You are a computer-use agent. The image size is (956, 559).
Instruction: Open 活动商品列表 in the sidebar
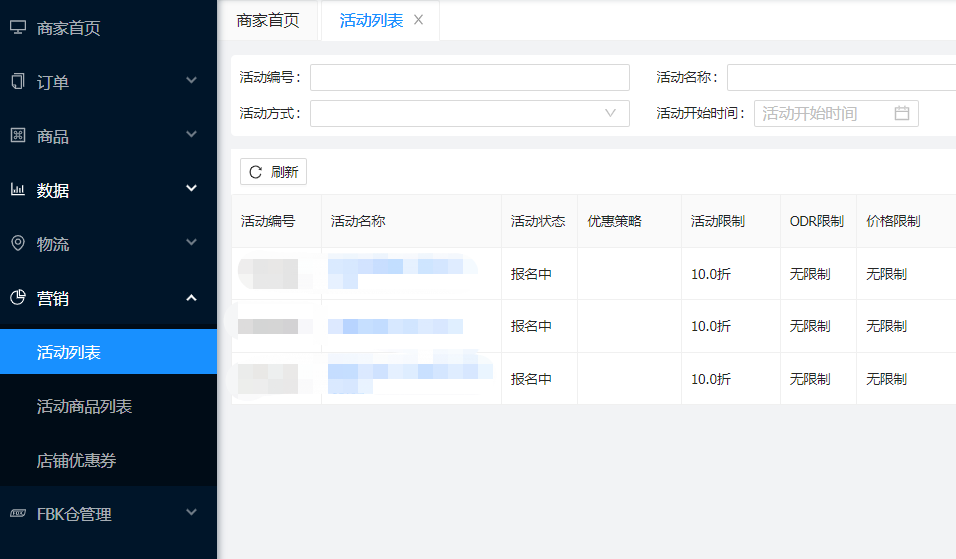click(x=109, y=406)
